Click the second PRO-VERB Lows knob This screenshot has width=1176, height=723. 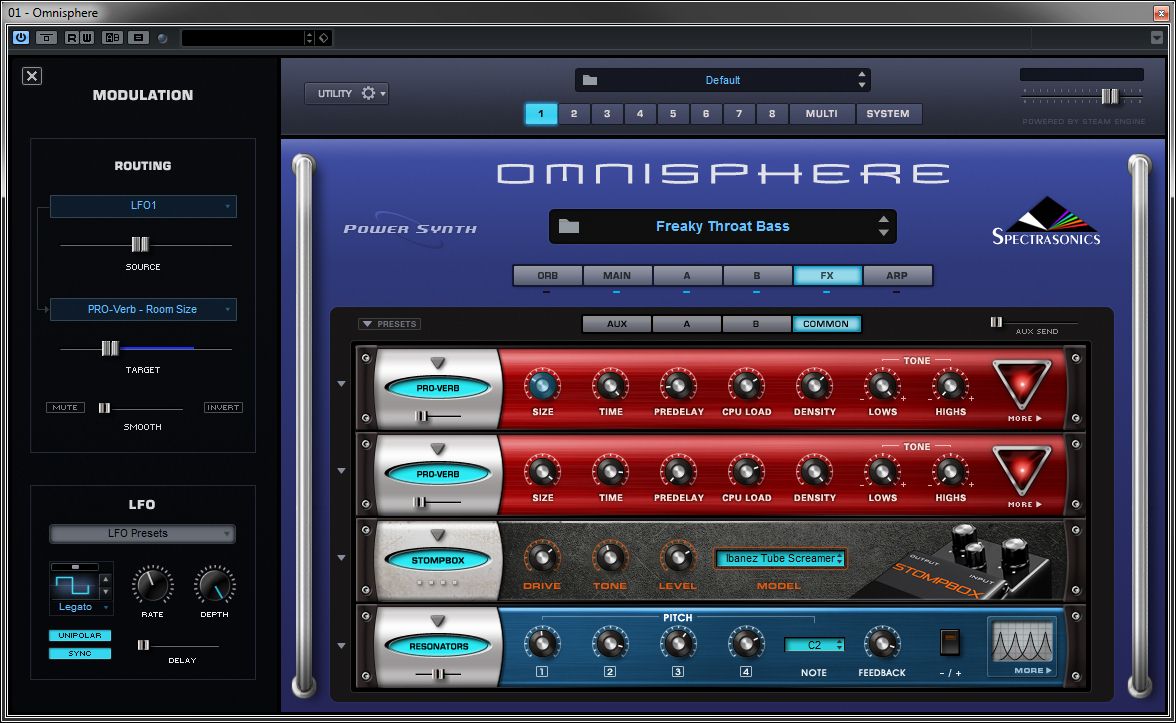[x=882, y=472]
